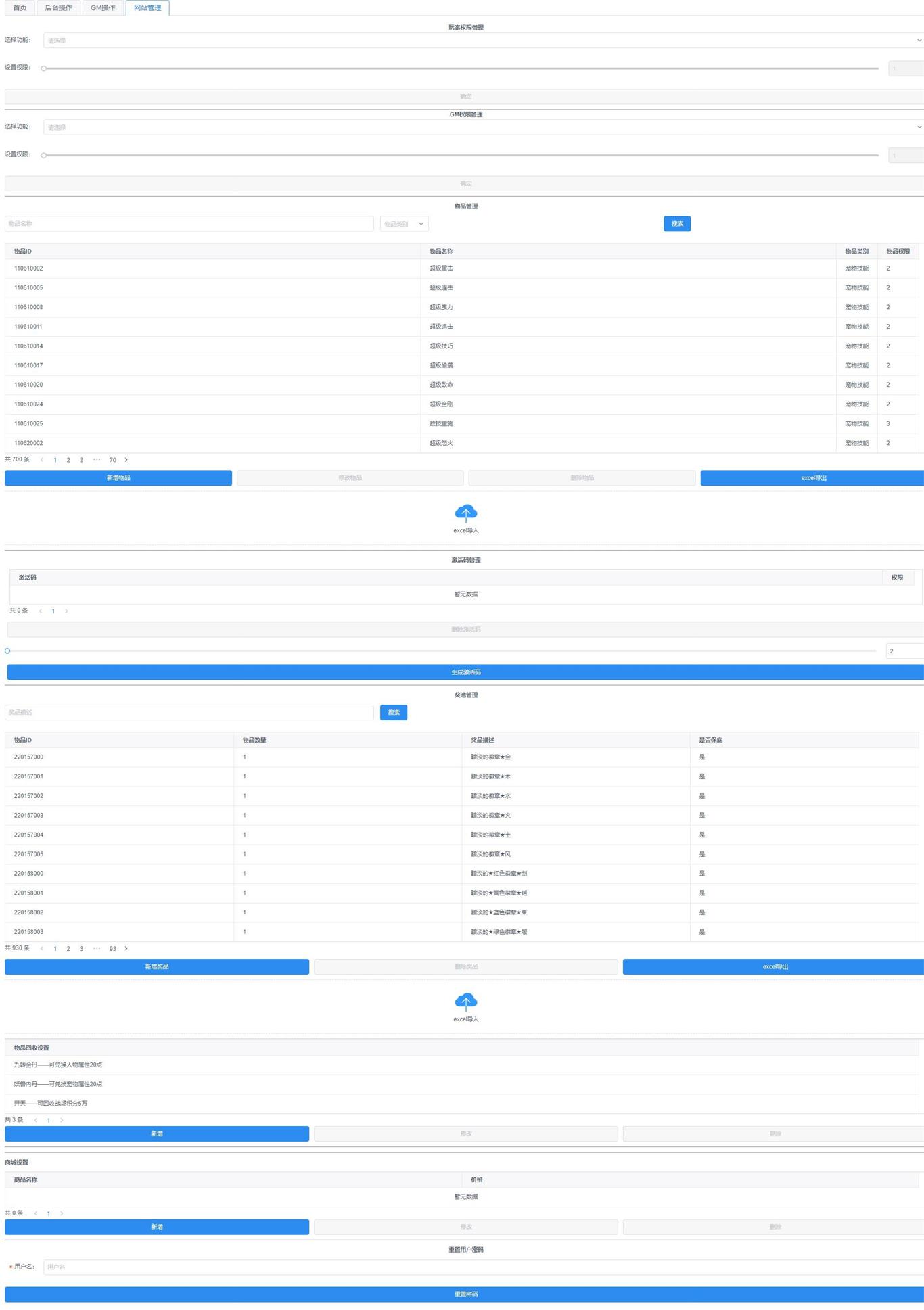Click the item management excel import cloud icon

point(465,513)
